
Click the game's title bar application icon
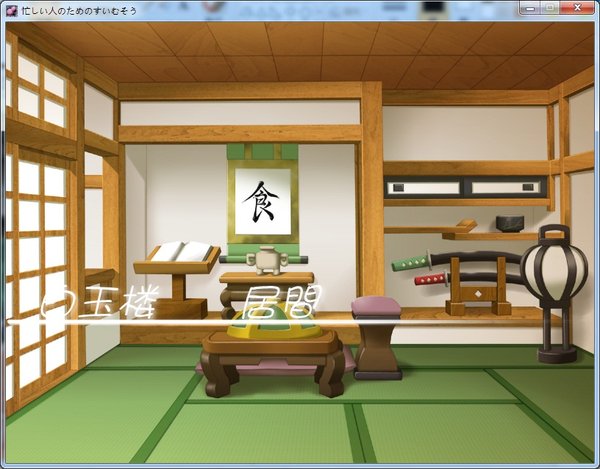(x=12, y=11)
